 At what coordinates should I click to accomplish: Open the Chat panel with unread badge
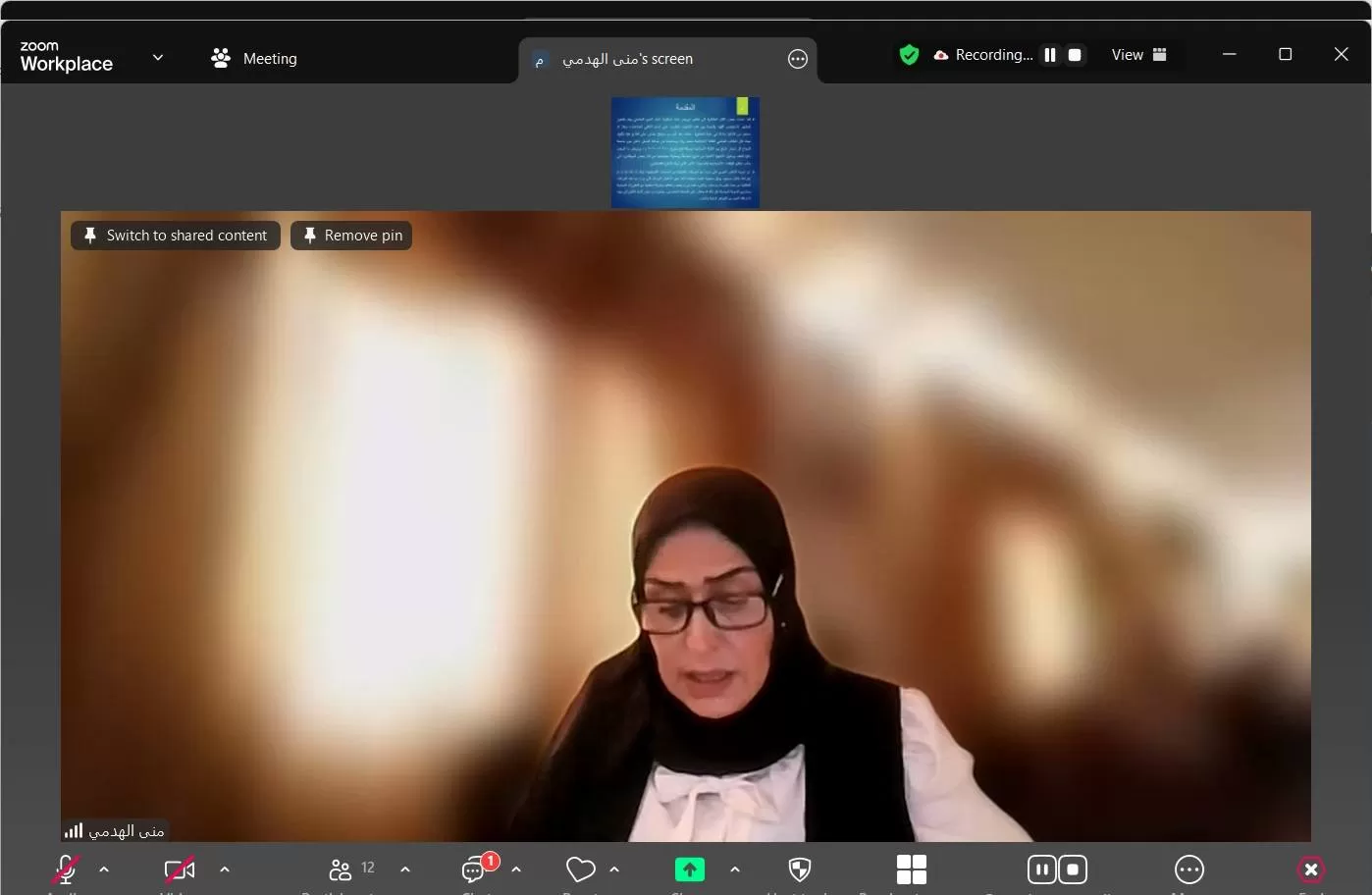coord(475,869)
